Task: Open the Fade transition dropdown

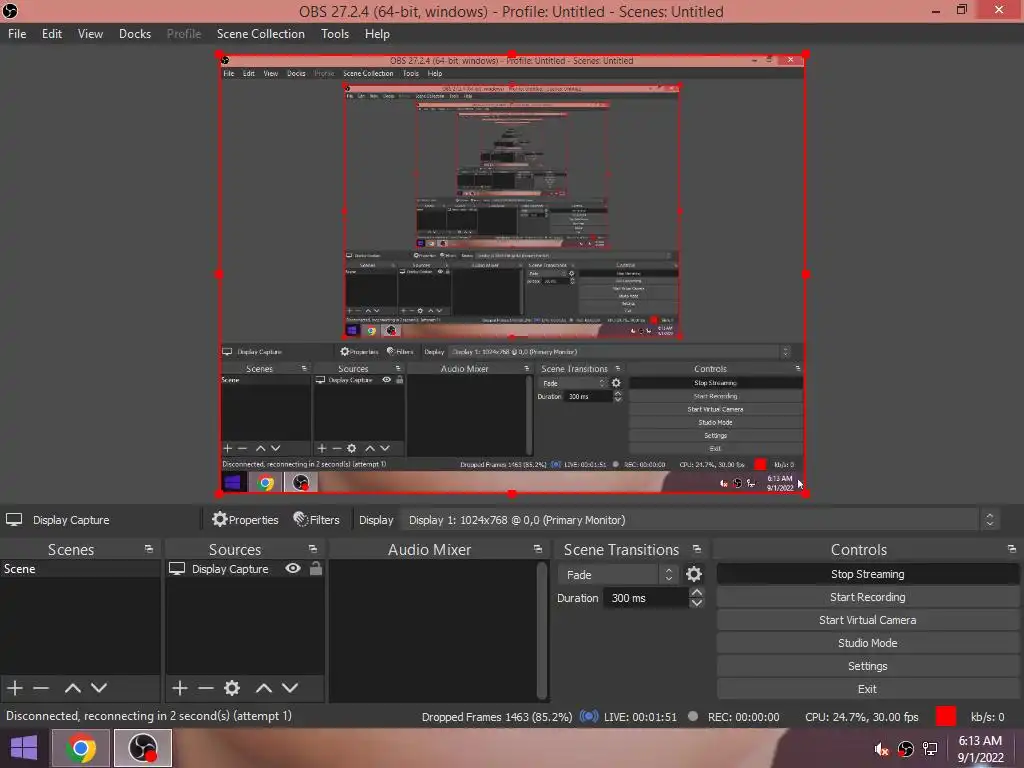Action: [x=618, y=575]
